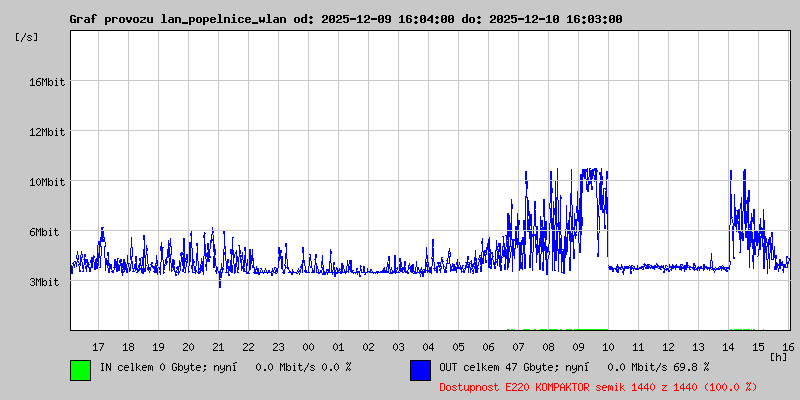Click hour label 17 on time axis
The image size is (800, 400).
[x=98, y=347]
